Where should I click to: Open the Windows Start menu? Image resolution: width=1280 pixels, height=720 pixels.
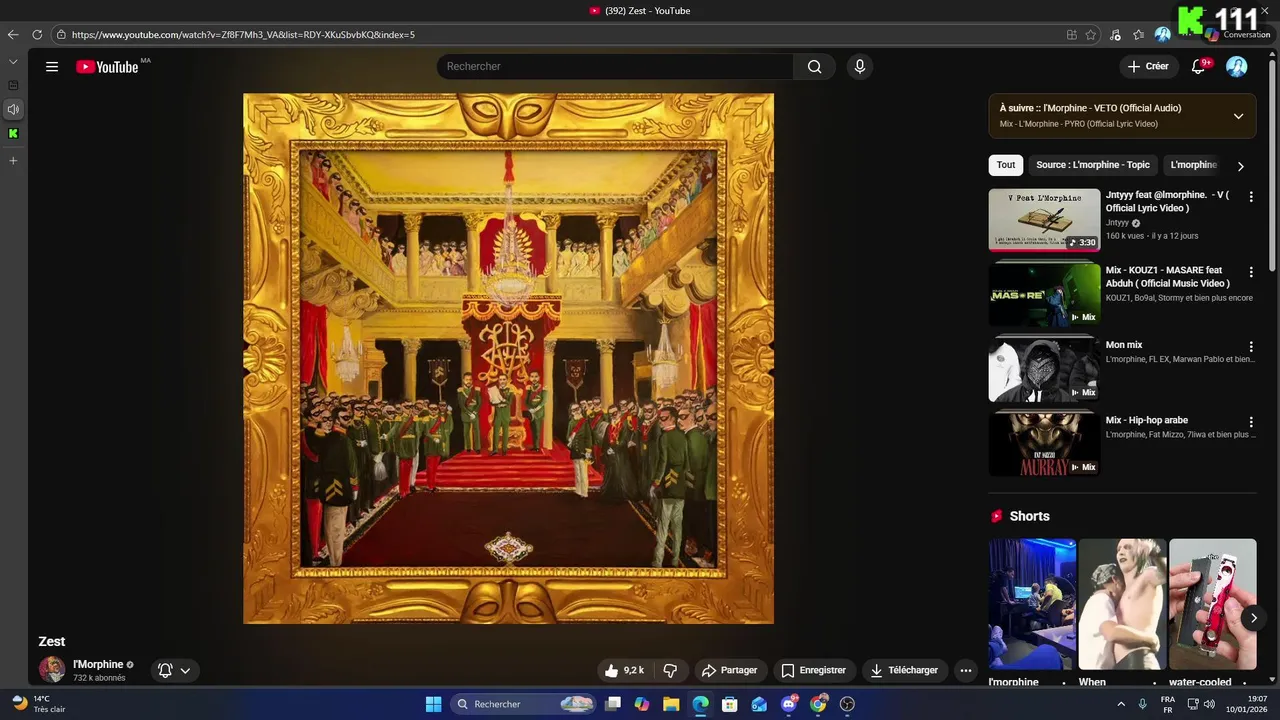coord(433,704)
